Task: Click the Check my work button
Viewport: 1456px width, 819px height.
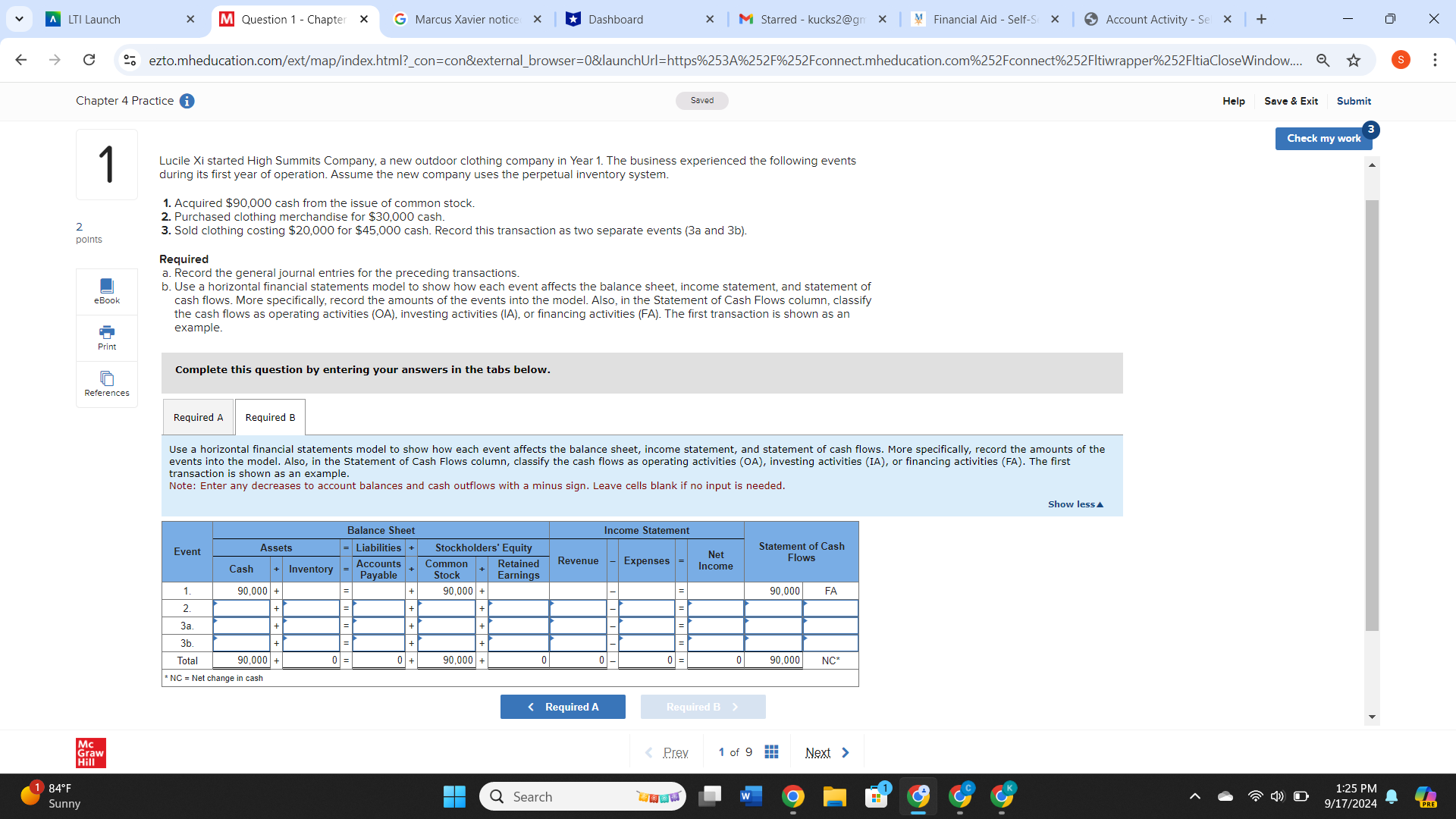Action: (1323, 138)
